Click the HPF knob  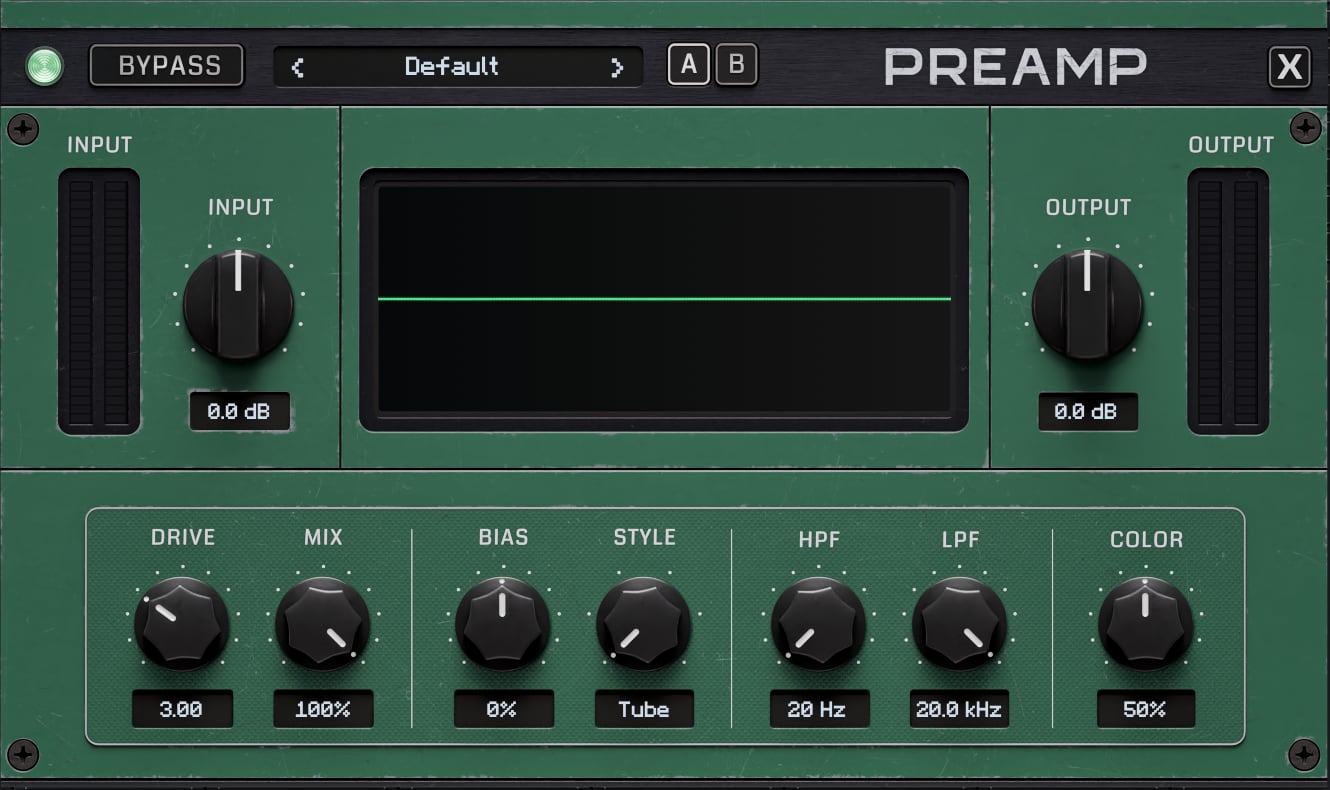[819, 623]
